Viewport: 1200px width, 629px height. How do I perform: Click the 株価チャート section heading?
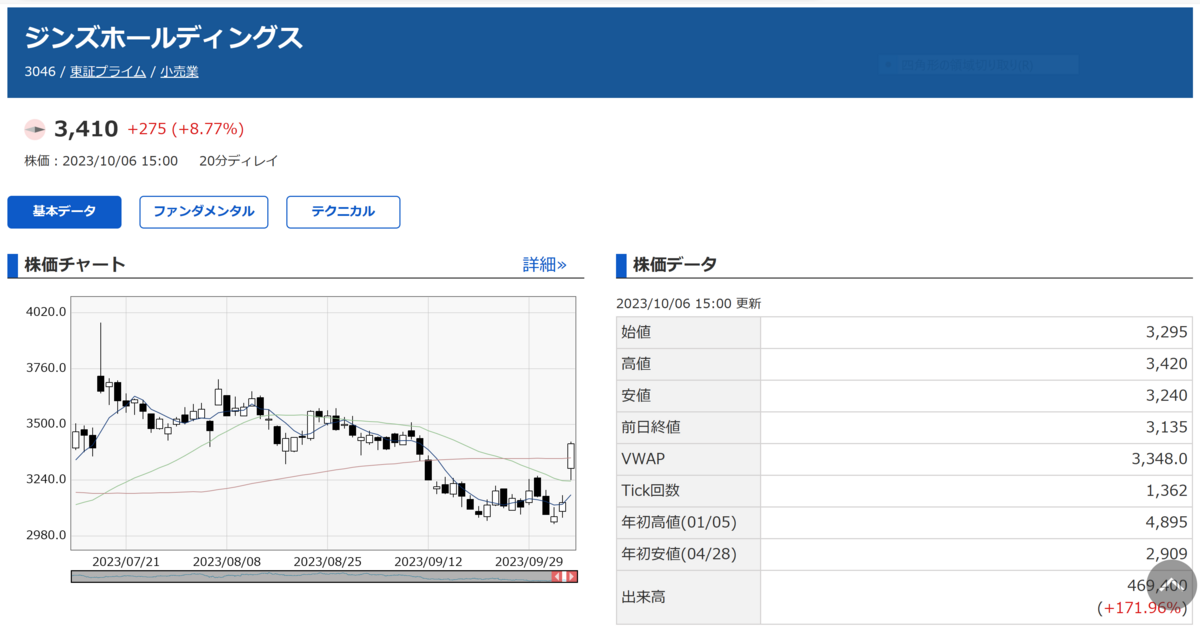(75, 265)
